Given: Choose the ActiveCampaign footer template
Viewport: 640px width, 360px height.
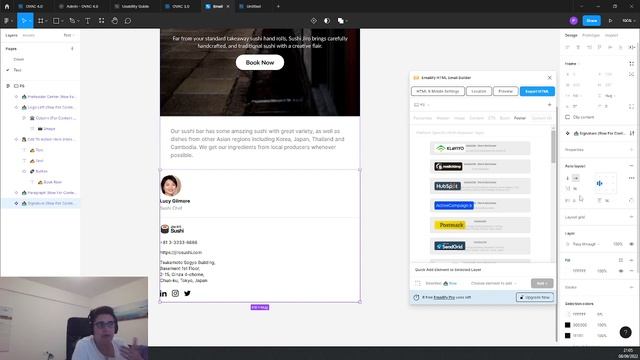Looking at the screenshot, I should pyautogui.click(x=480, y=205).
